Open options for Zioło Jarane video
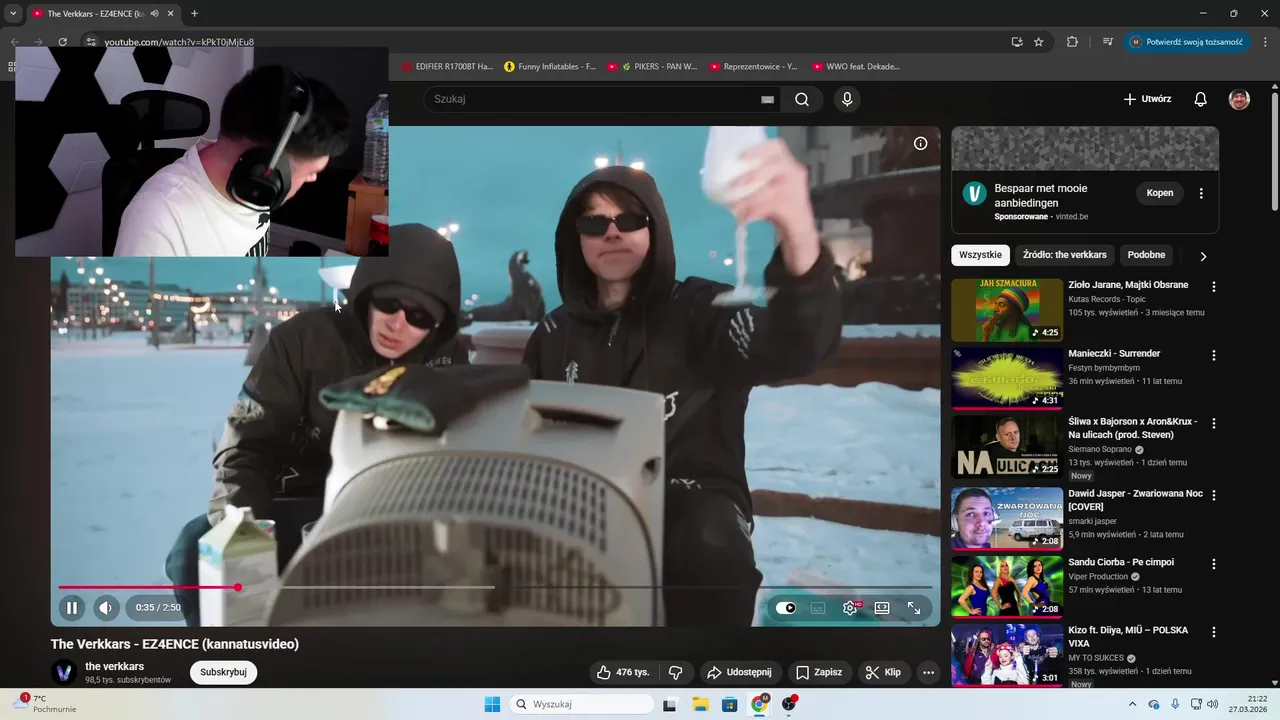Screen dimensions: 1280x720 [x=1214, y=286]
